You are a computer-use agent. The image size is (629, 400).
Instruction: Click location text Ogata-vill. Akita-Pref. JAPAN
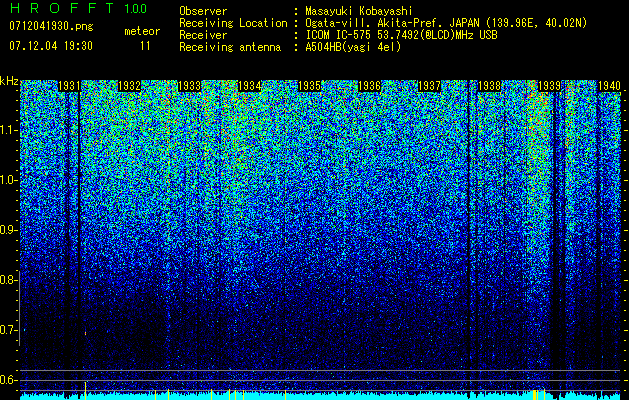coord(392,23)
